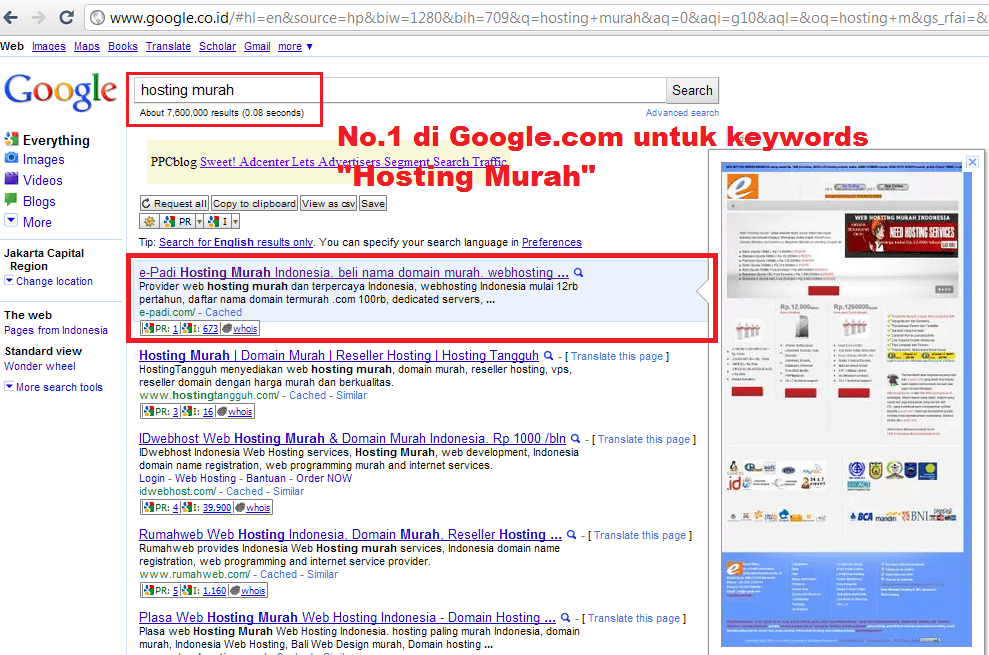The height and width of the screenshot is (655, 989).
Task: Click the Blogs icon in left sidebar
Action: pos(11,200)
